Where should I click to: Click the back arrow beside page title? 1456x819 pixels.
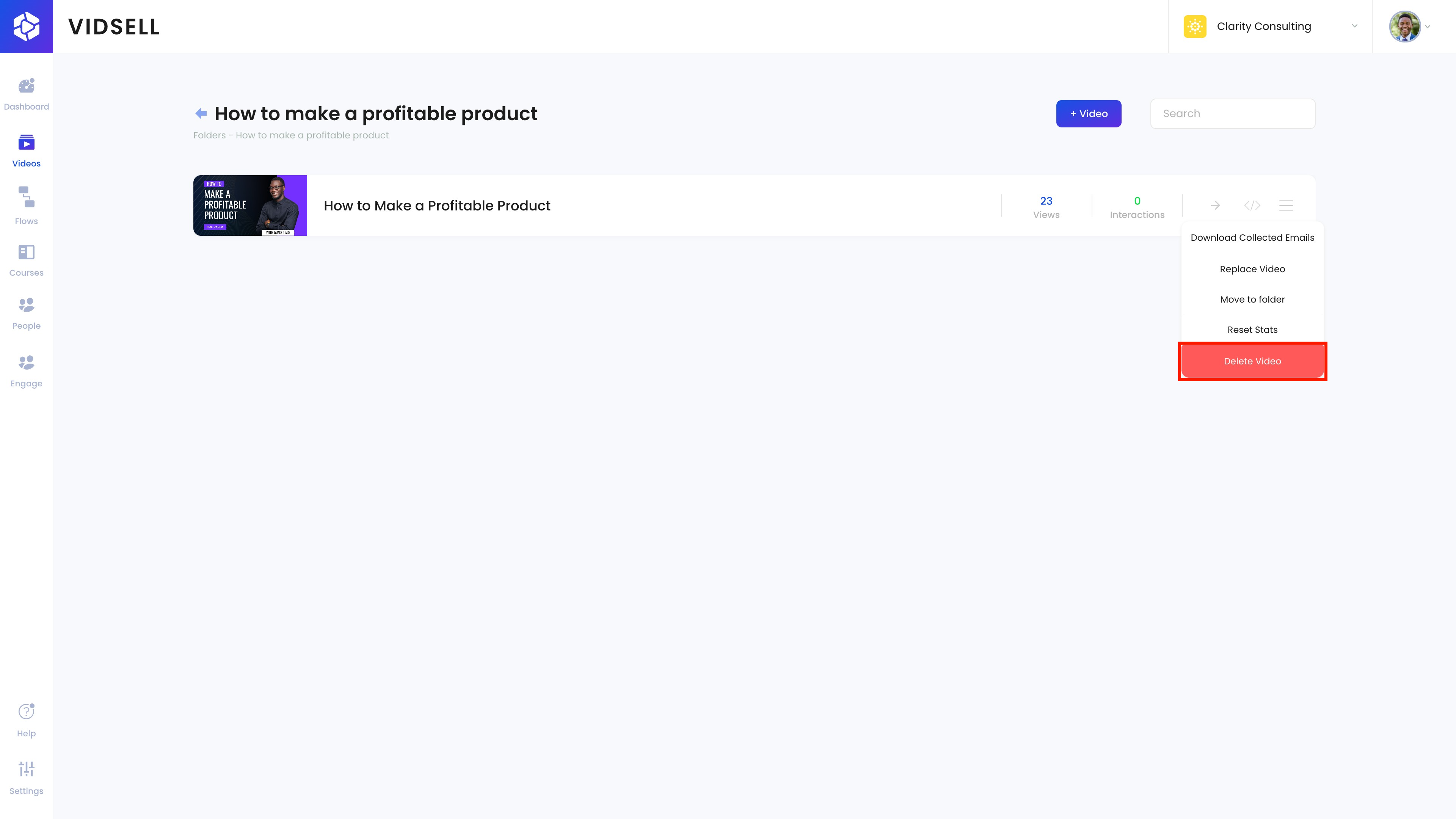tap(201, 114)
